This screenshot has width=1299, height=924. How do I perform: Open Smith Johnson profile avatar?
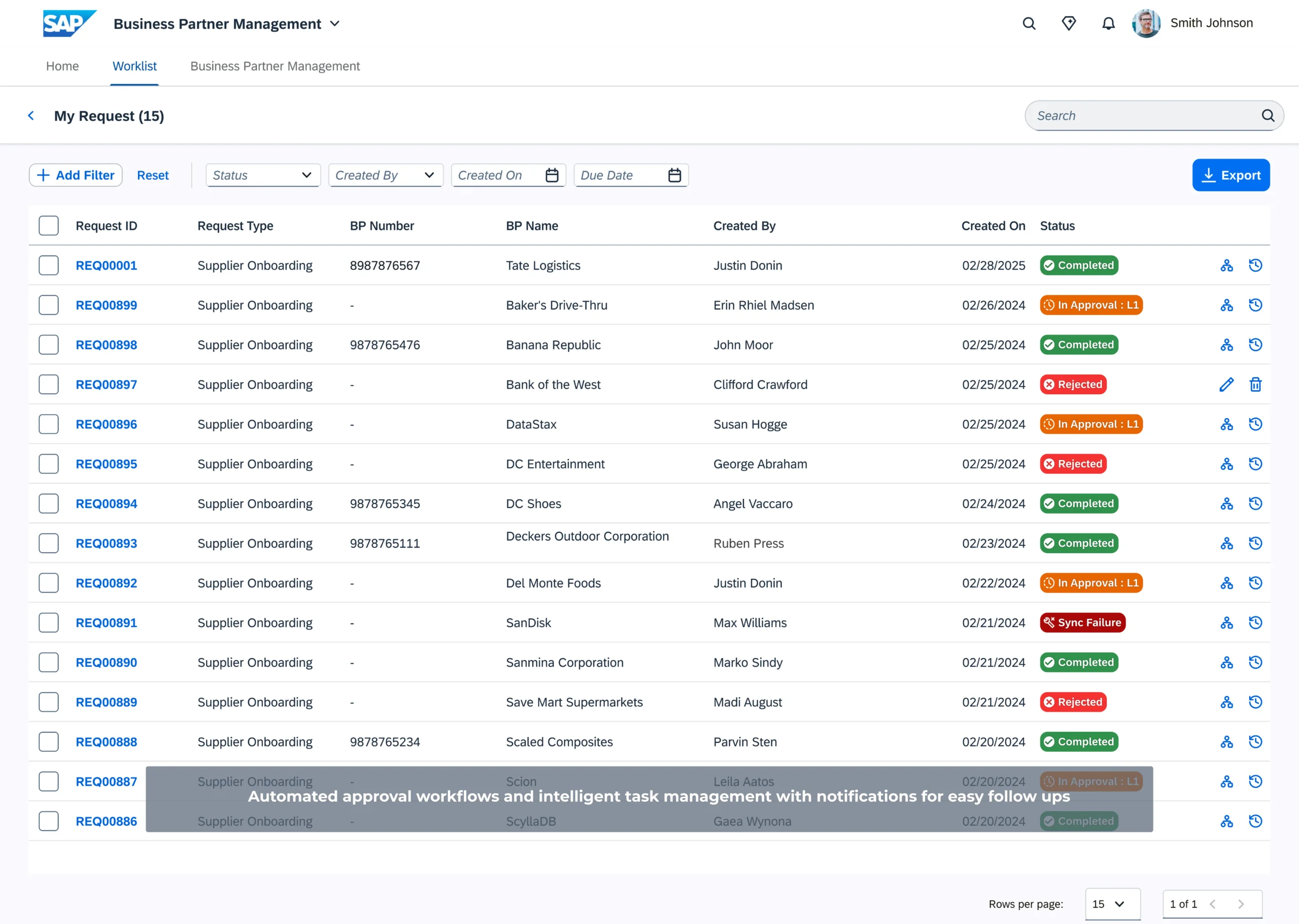coord(1146,23)
